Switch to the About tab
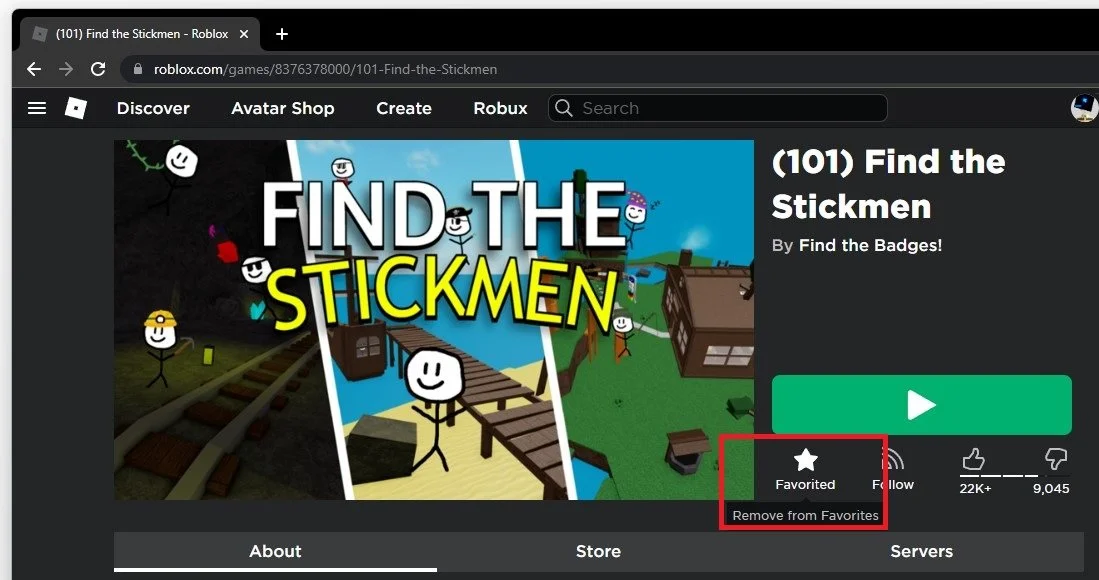The height and width of the screenshot is (580, 1099). [275, 551]
